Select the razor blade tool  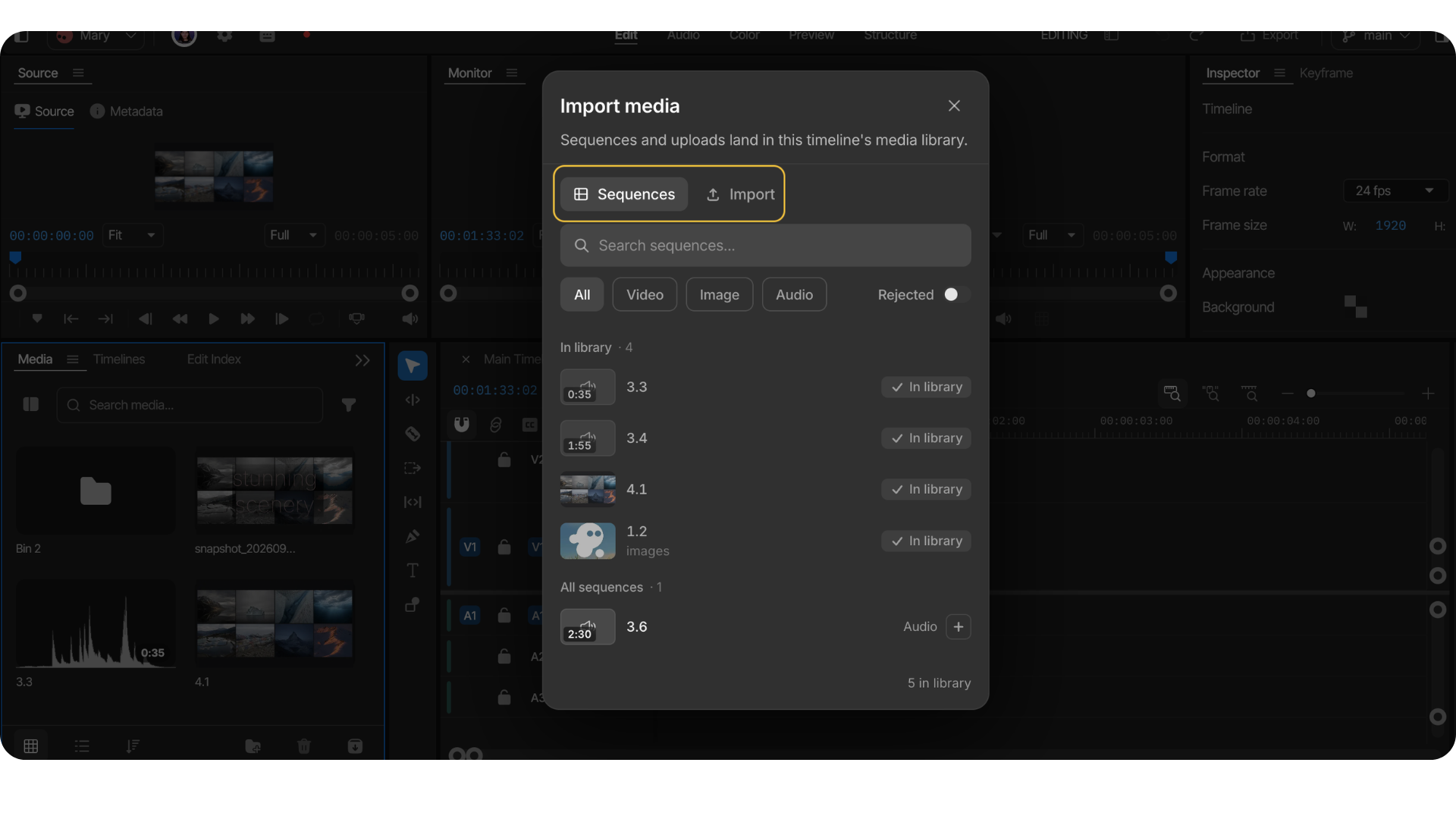pos(413,434)
